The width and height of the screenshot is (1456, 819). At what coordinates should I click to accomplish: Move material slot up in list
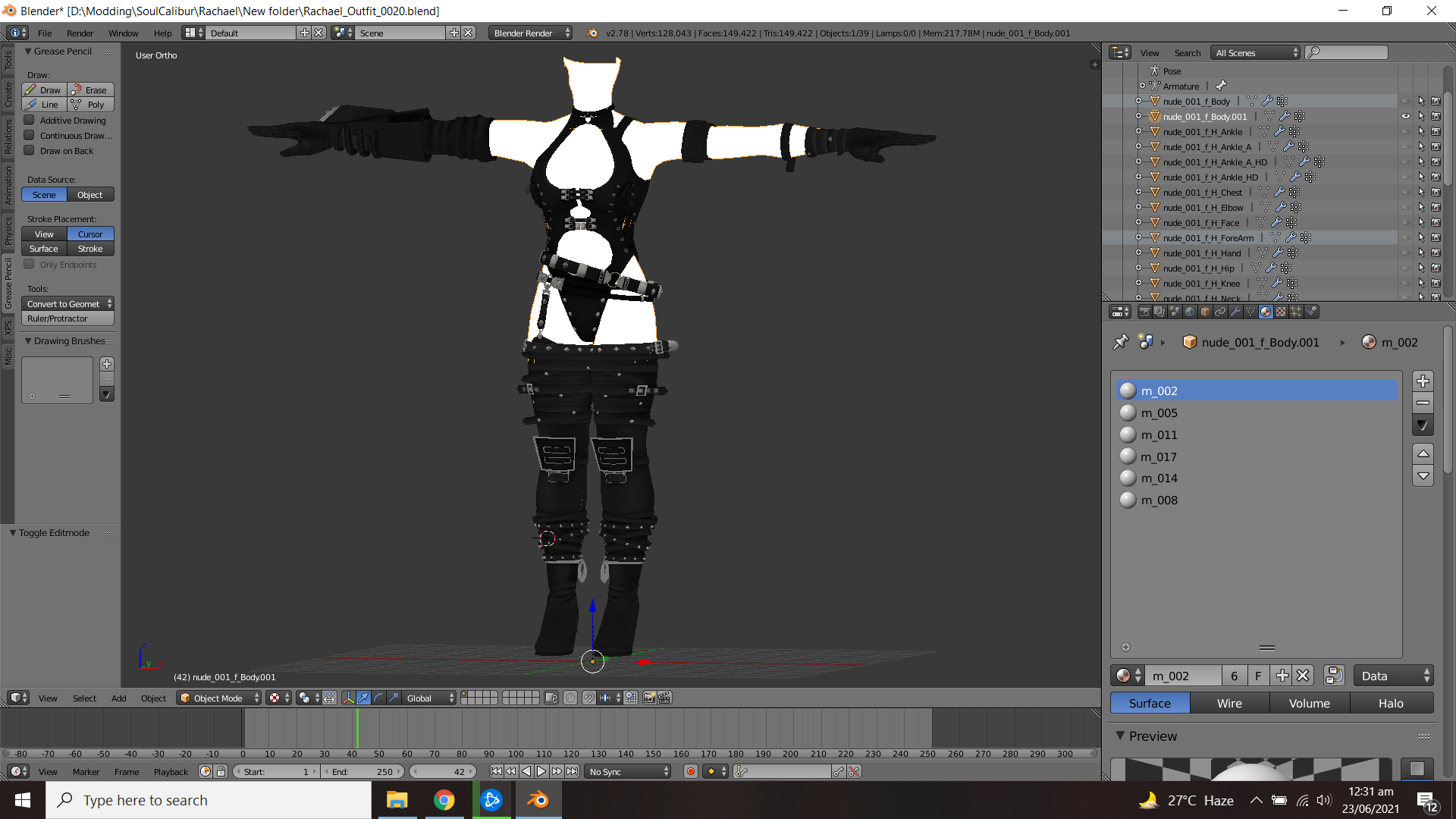coord(1423,453)
